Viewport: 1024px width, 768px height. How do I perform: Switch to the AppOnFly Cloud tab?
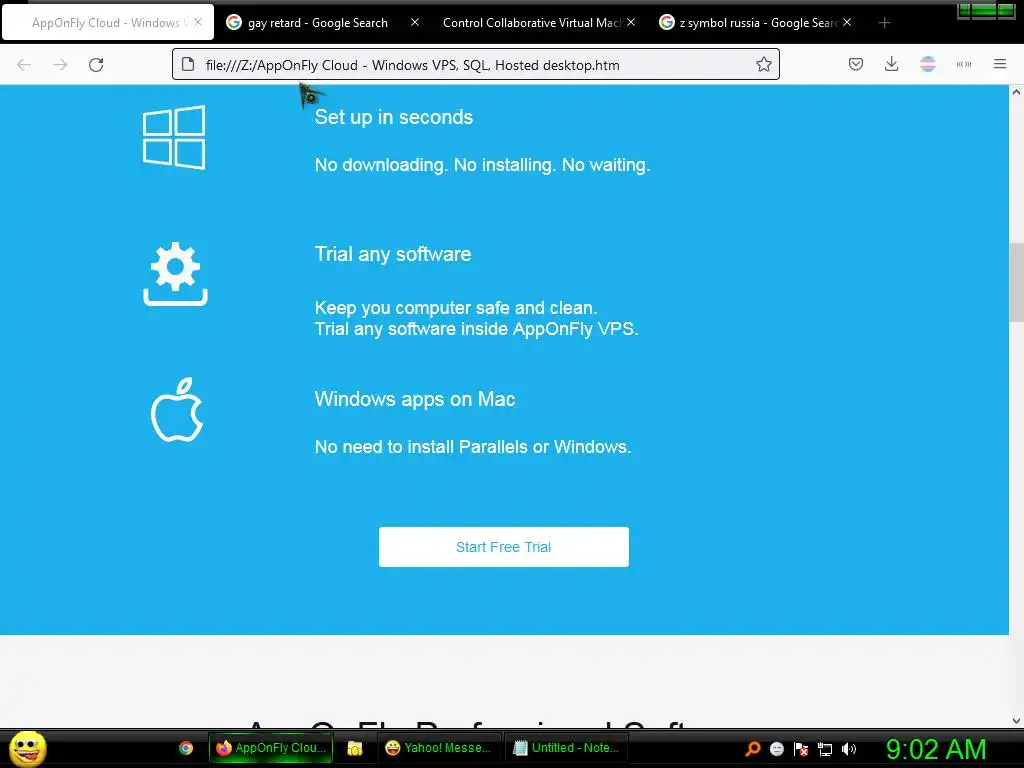pyautogui.click(x=108, y=23)
